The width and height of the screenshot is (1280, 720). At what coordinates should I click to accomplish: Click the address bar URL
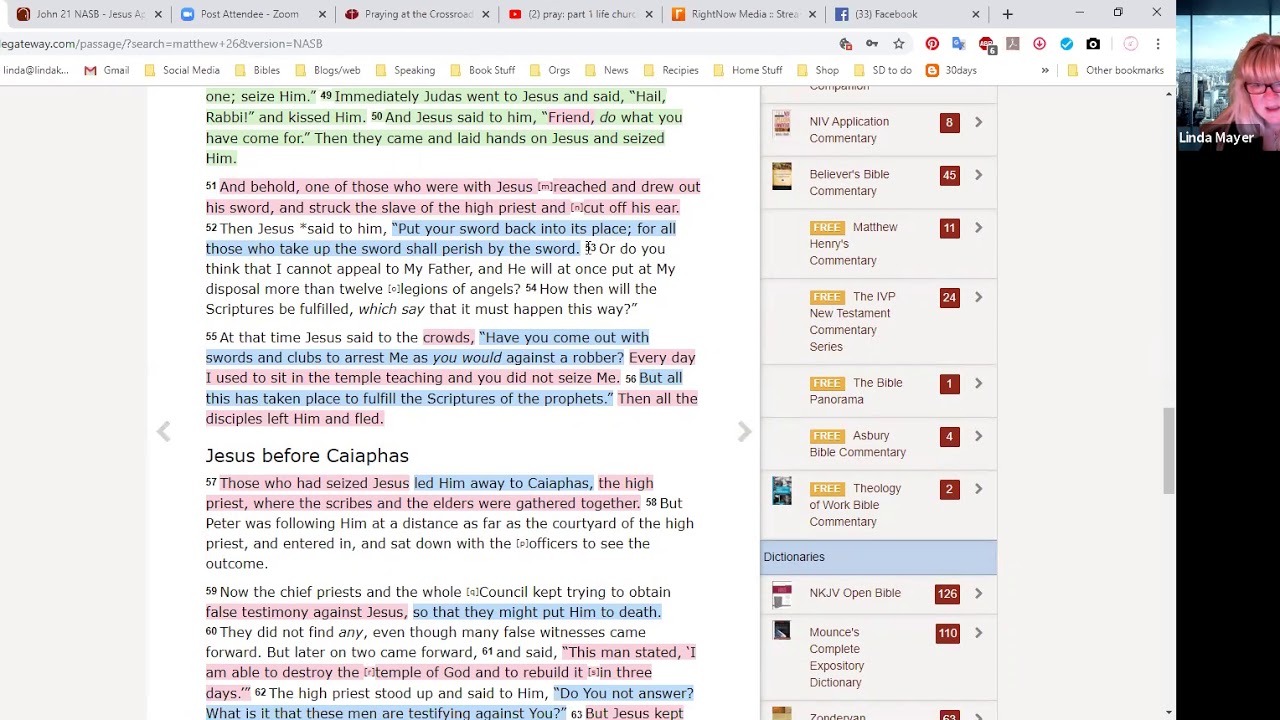click(161, 44)
